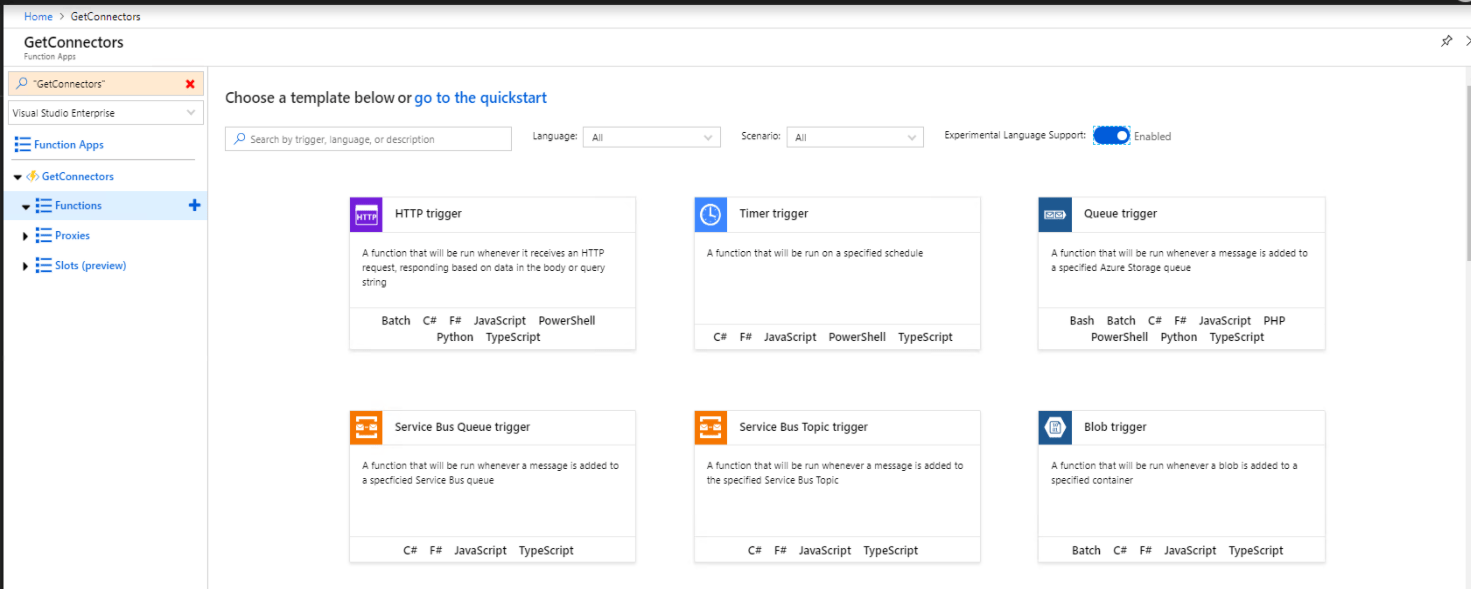Image resolution: width=1471 pixels, height=589 pixels.
Task: Select the Timer trigger clock icon
Action: click(710, 215)
